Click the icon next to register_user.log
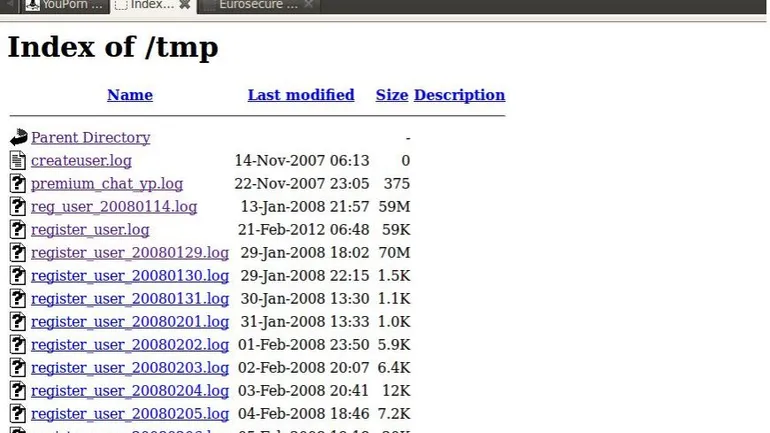770x433 pixels. point(18,230)
